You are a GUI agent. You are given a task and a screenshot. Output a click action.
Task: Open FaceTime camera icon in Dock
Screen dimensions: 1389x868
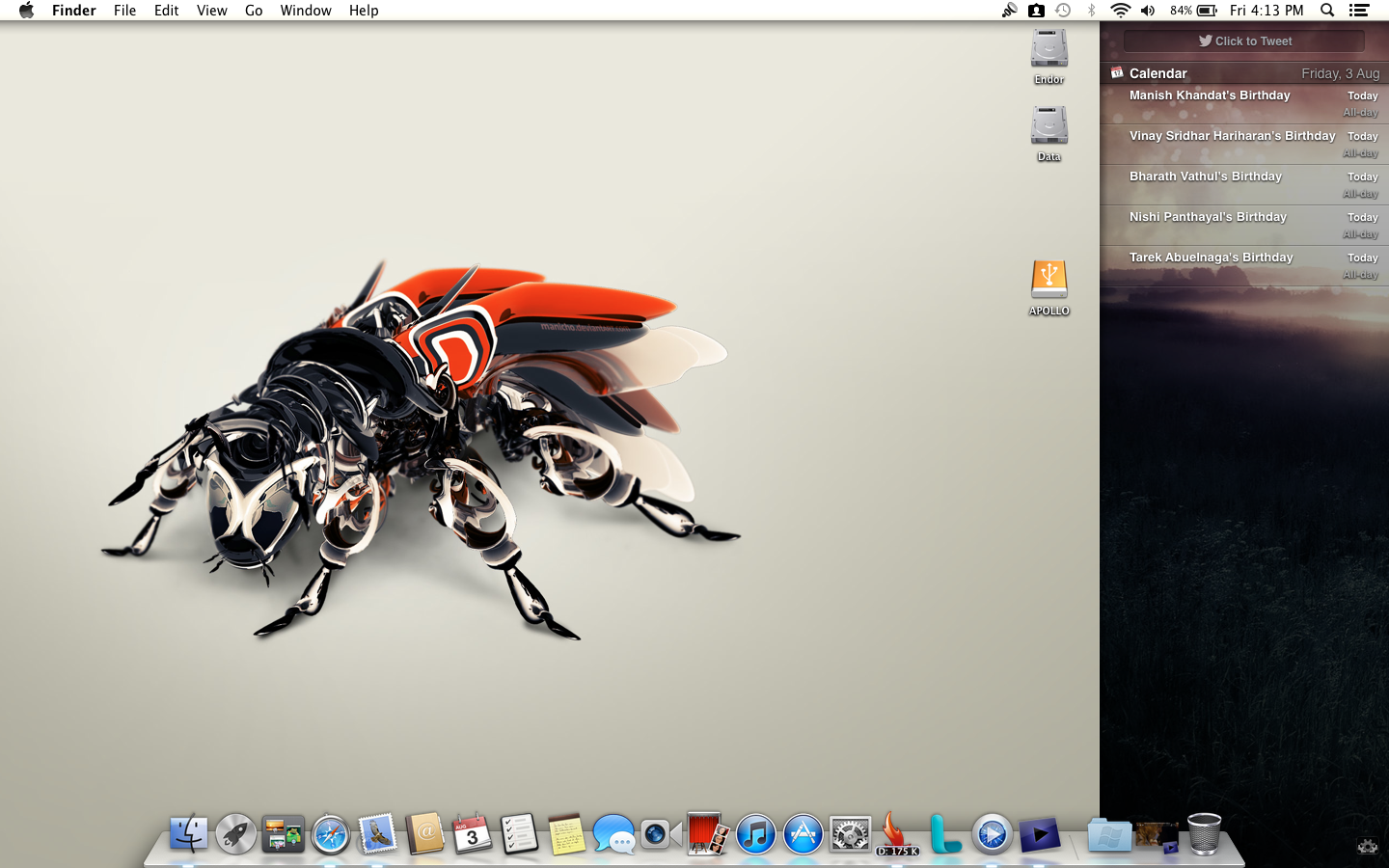click(x=662, y=834)
